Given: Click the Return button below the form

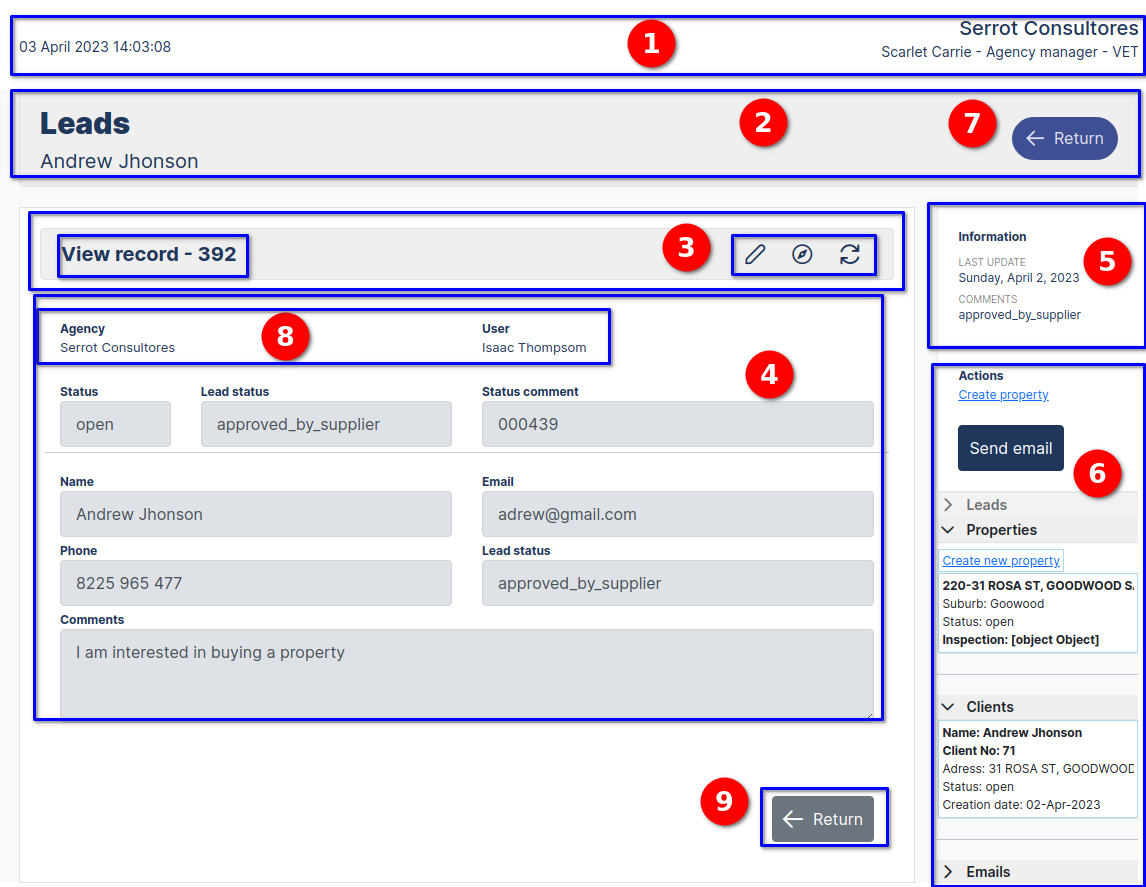Looking at the screenshot, I should click(824, 818).
